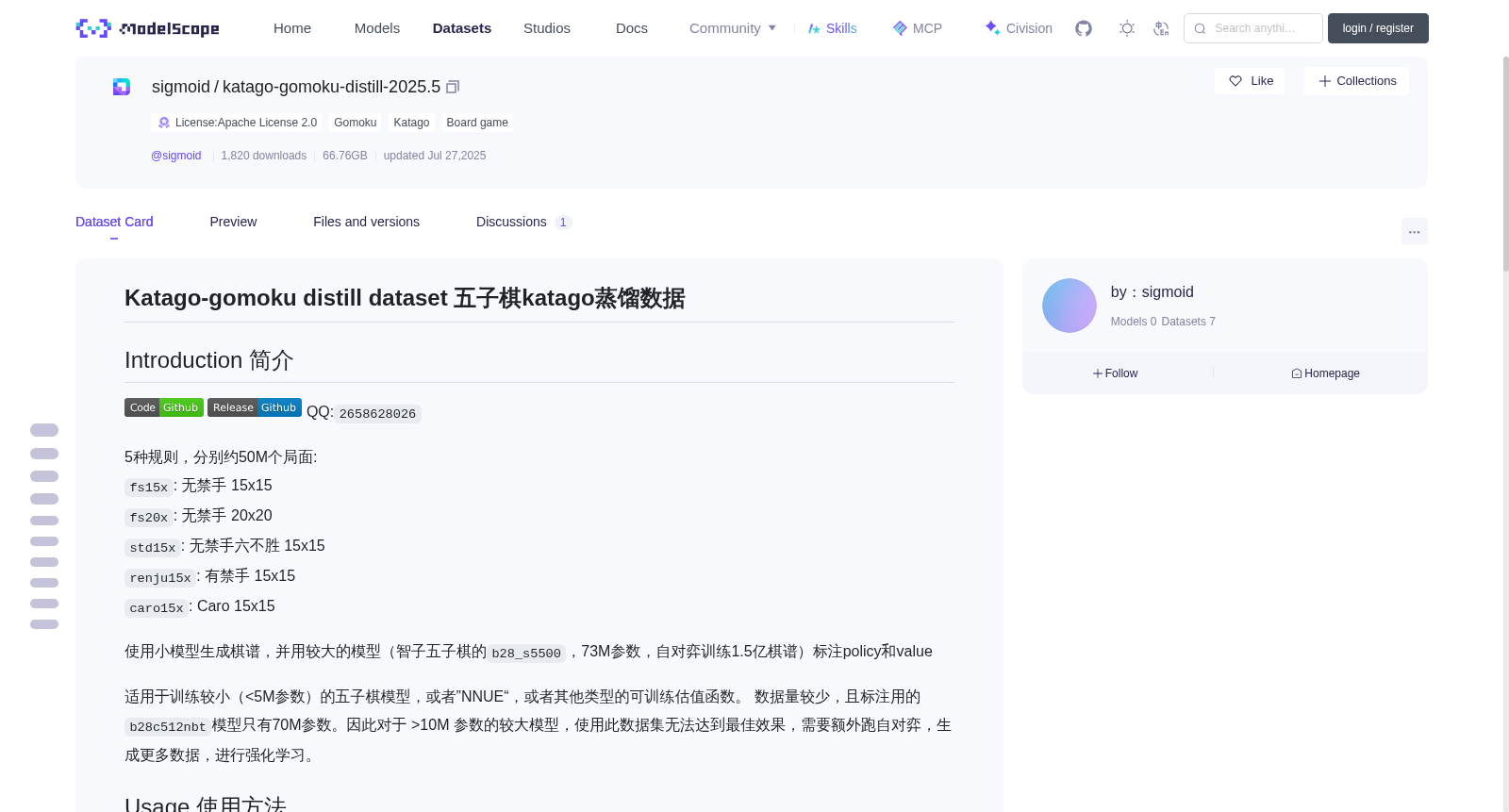Open the GitHub icon in navbar
Image resolution: width=1509 pixels, height=812 pixels.
tap(1084, 28)
